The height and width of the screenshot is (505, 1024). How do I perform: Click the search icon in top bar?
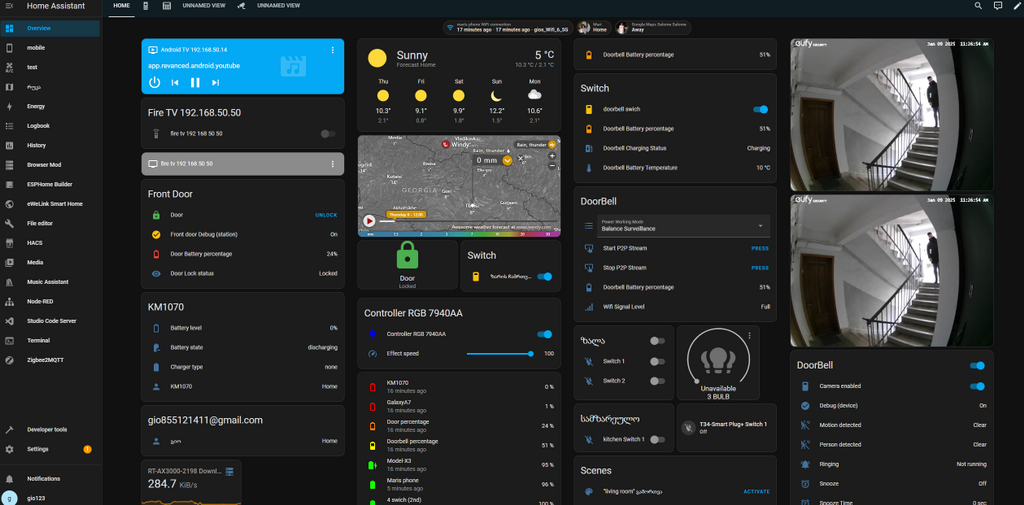(978, 5)
